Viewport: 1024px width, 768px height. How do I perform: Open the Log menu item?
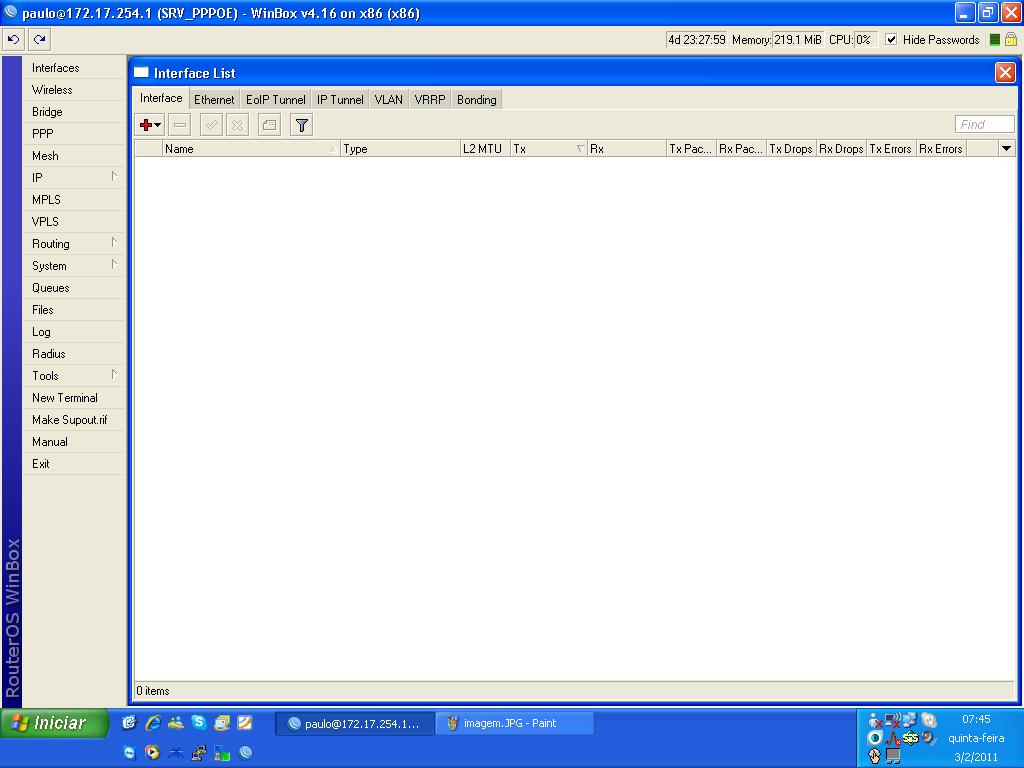(x=74, y=332)
